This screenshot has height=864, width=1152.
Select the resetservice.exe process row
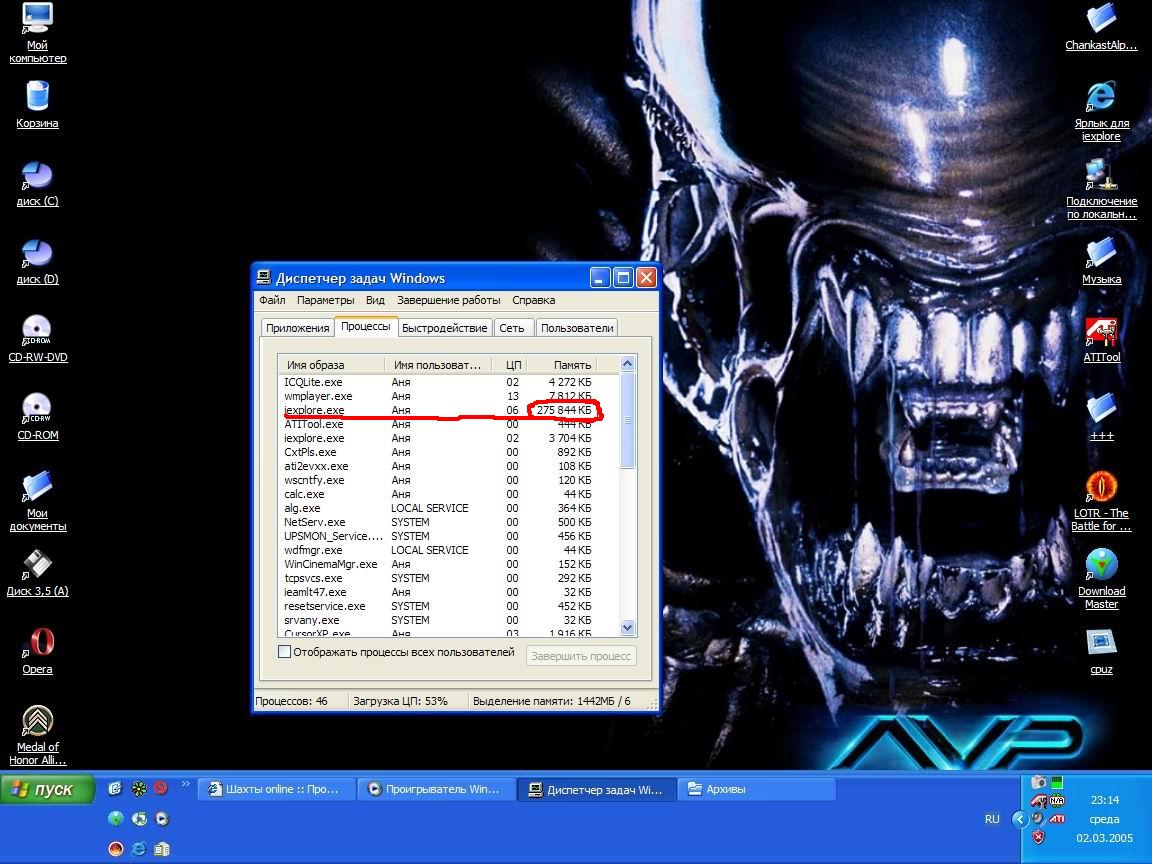click(448, 606)
